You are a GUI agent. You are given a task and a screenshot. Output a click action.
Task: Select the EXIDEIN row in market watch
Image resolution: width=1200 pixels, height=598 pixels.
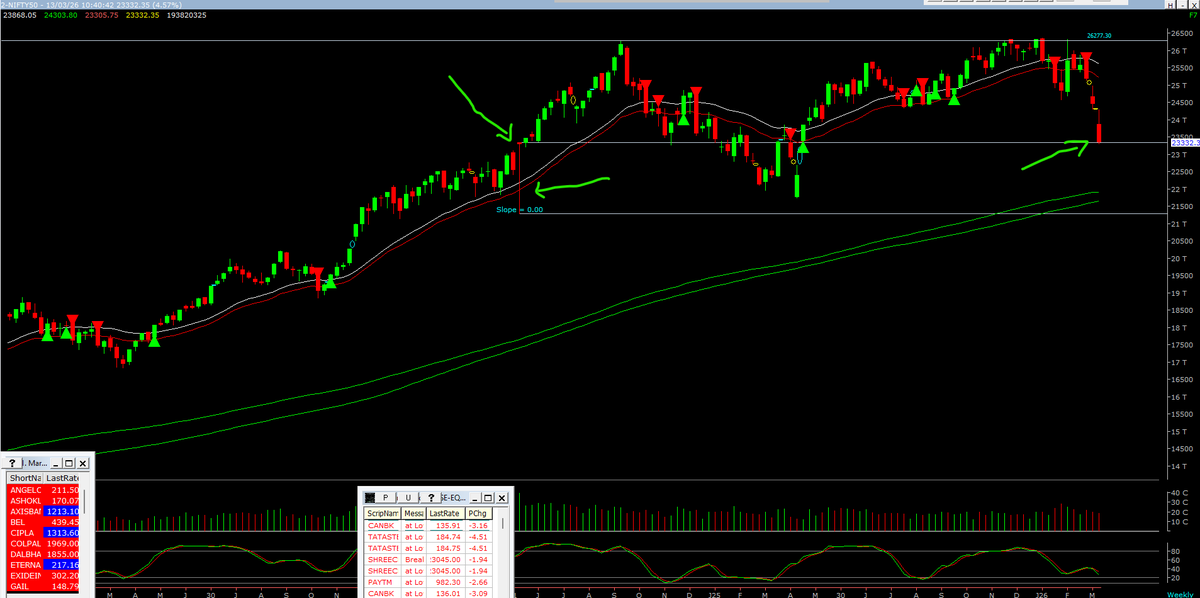(x=44, y=576)
